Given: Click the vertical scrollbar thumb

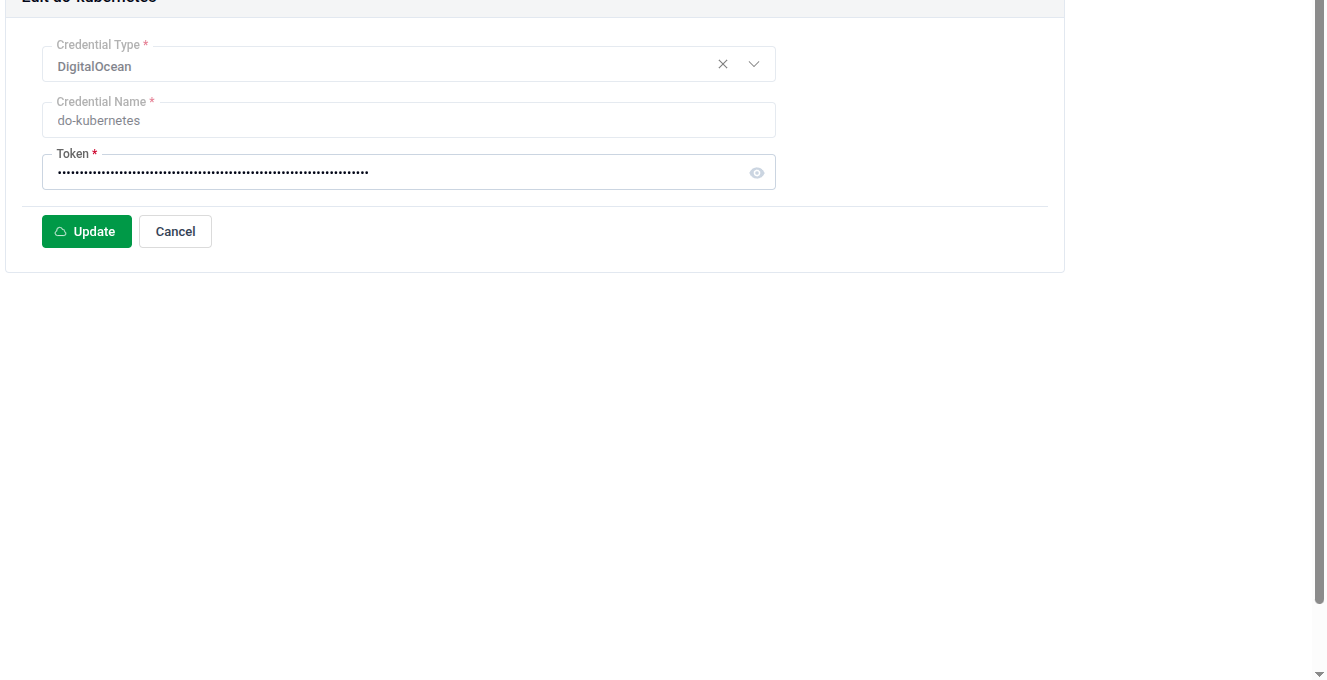Looking at the screenshot, I should click(1319, 301).
